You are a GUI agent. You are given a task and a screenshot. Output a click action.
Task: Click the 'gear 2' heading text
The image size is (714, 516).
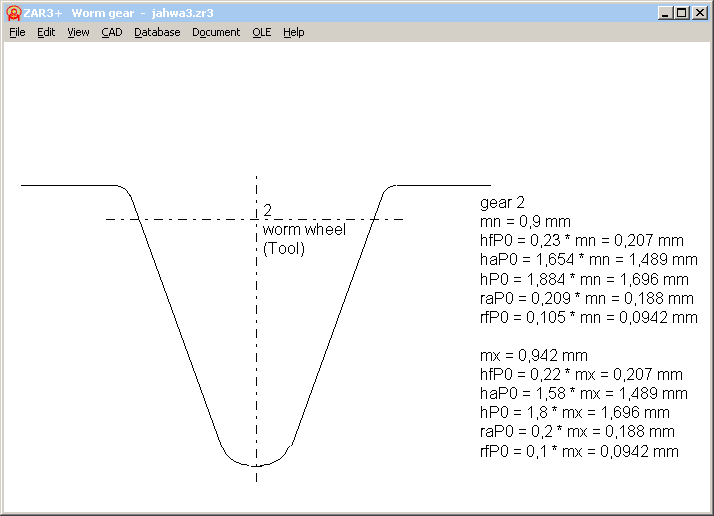pyautogui.click(x=503, y=203)
